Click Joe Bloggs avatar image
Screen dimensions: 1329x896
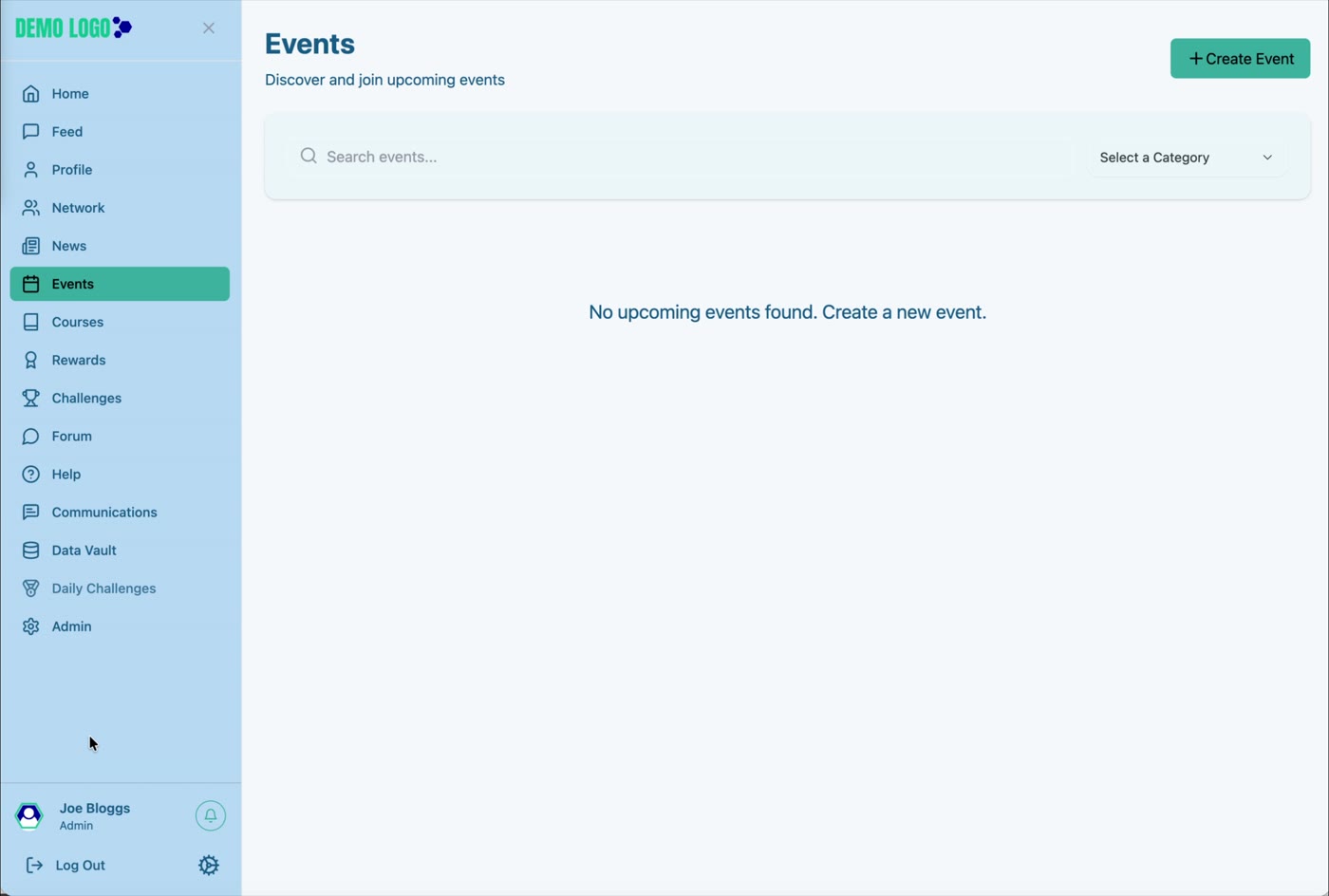point(29,815)
